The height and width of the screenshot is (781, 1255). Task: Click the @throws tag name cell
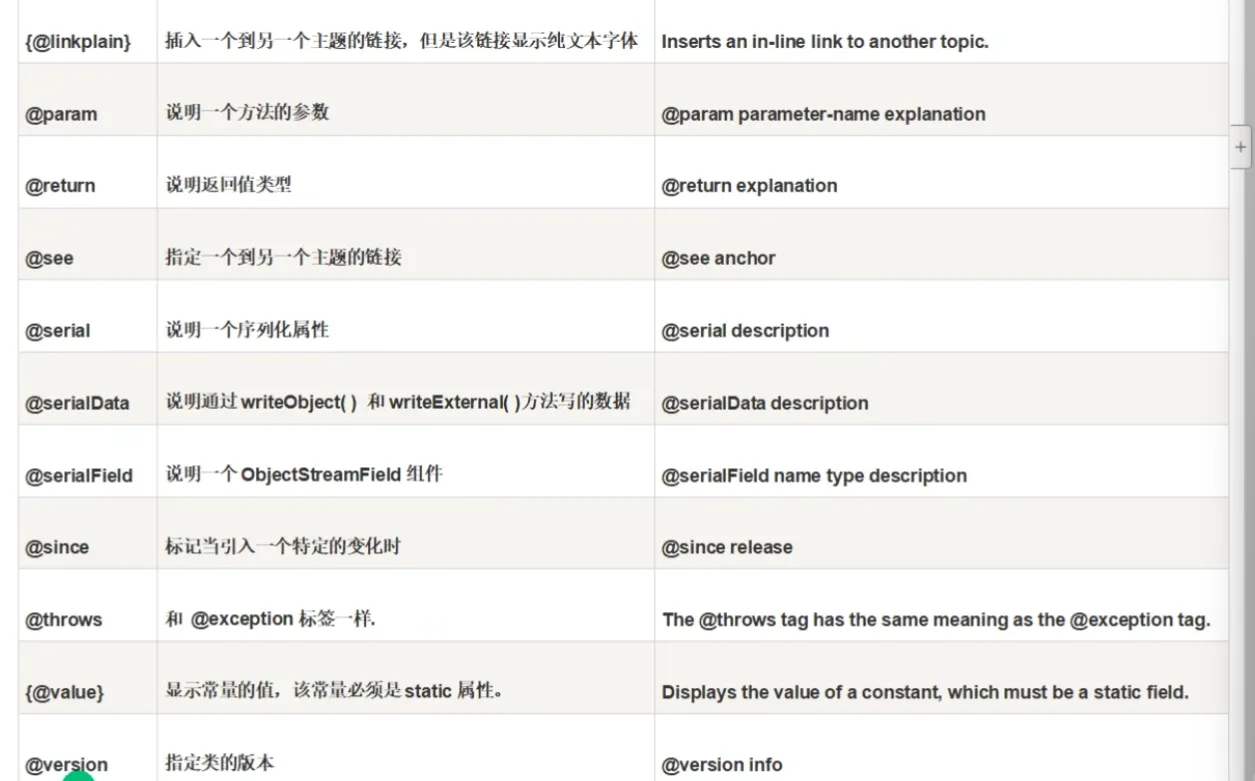tap(63, 620)
